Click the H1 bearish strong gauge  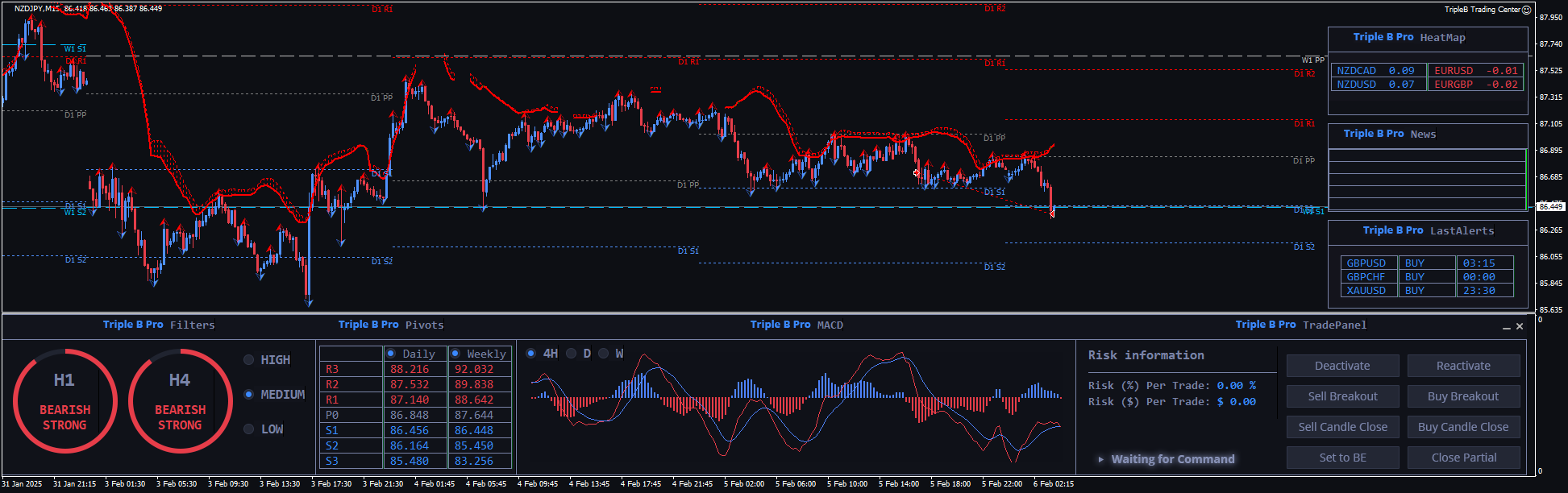click(64, 400)
